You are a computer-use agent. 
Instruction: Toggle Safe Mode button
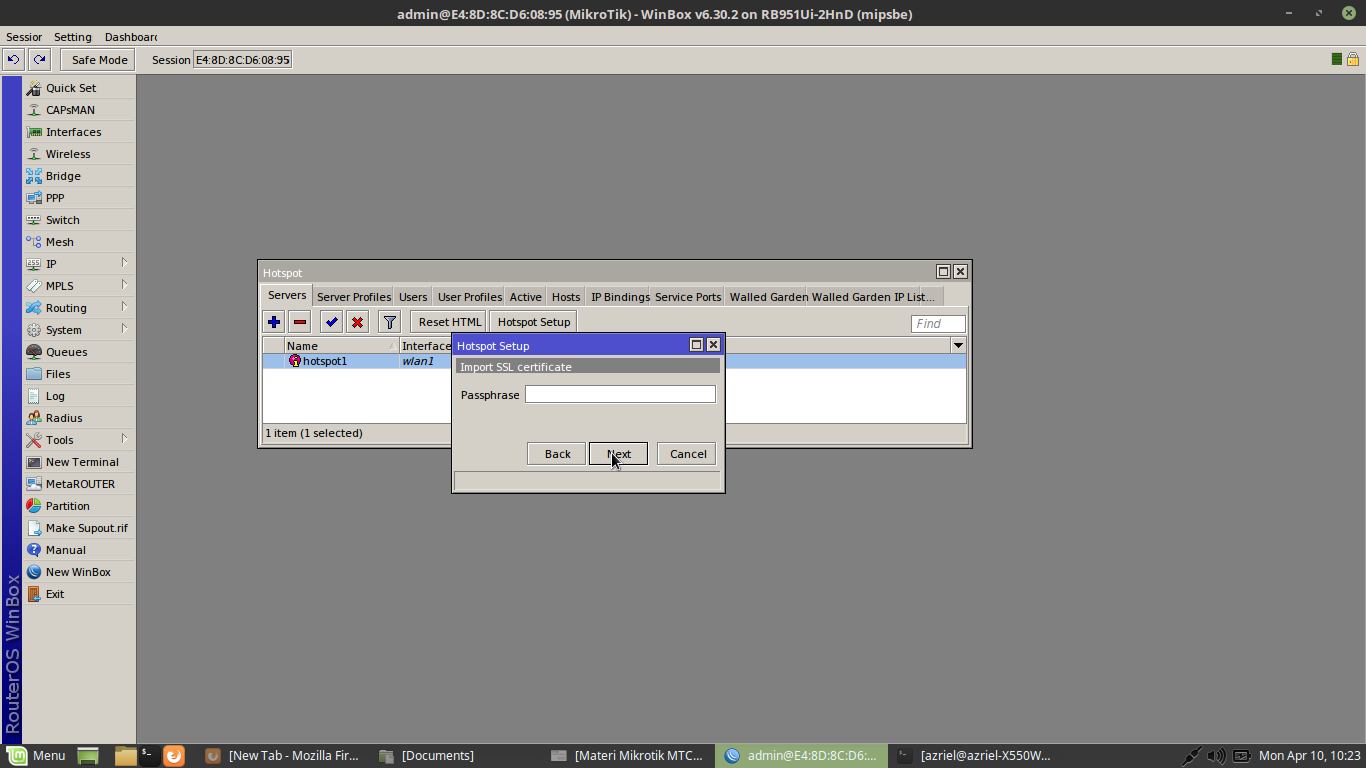[x=99, y=60]
